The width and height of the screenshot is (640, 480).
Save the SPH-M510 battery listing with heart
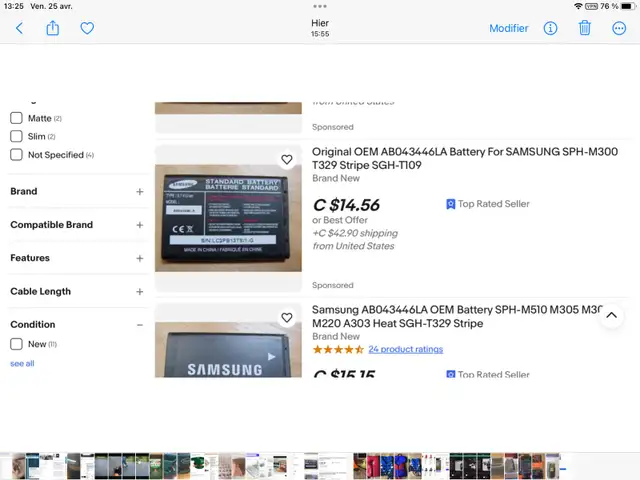(287, 318)
